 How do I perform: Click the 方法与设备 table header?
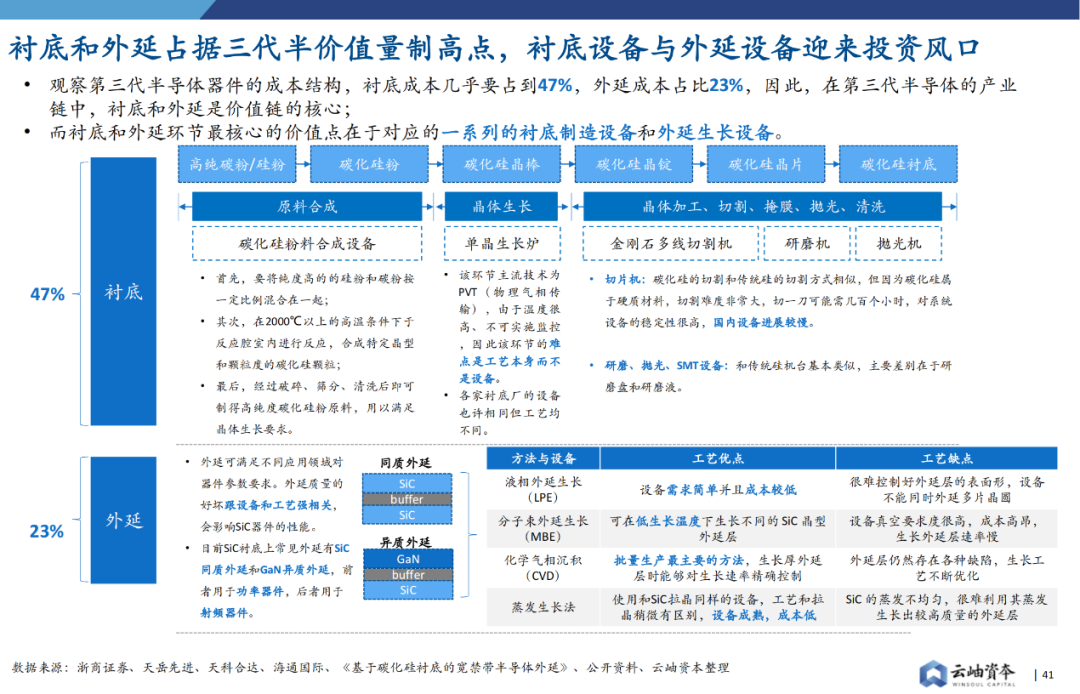click(543, 458)
